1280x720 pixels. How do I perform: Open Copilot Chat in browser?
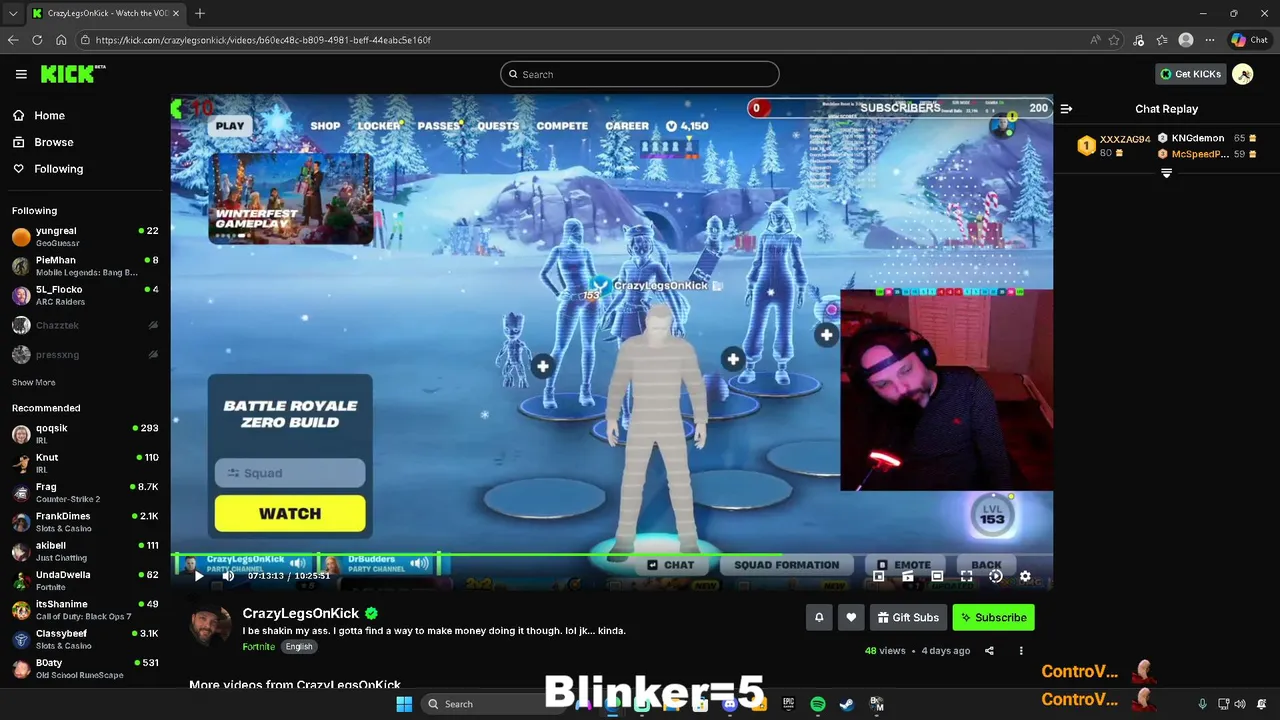(1250, 40)
